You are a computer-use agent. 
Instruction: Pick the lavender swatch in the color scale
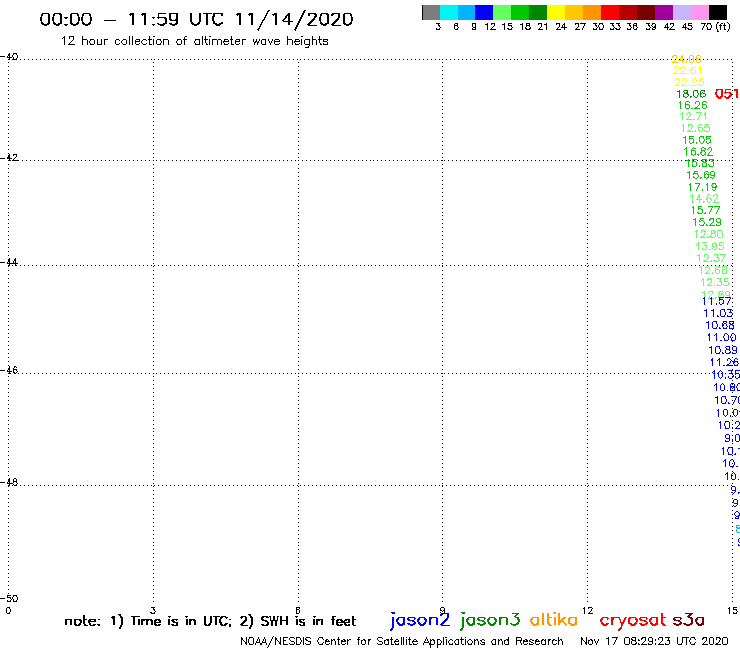[682, 12]
